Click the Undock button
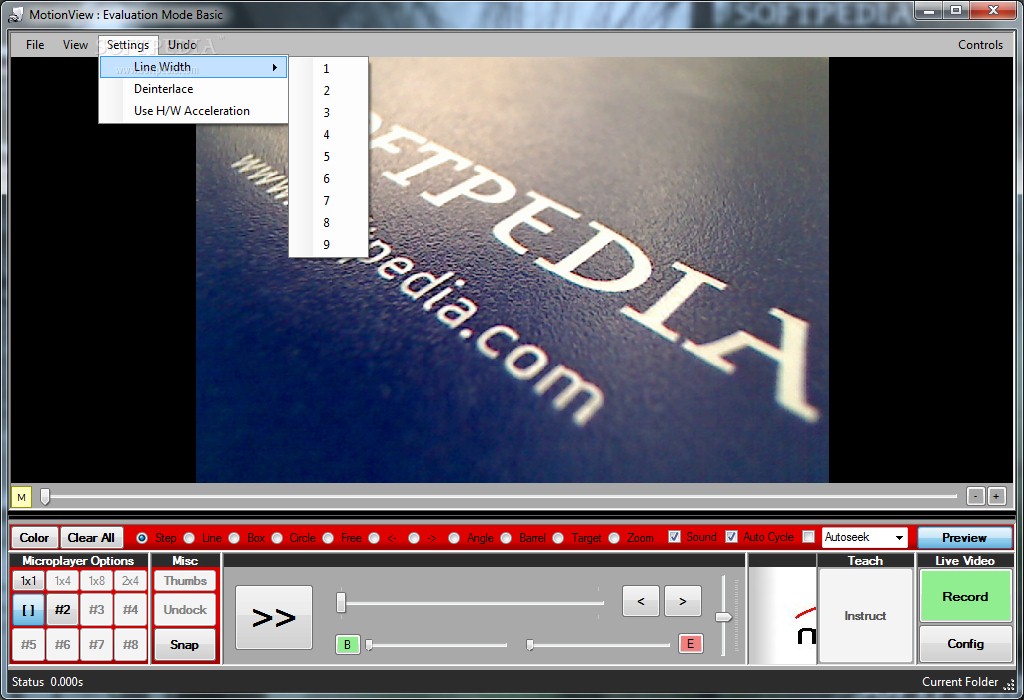This screenshot has height=700, width=1024. coord(185,610)
